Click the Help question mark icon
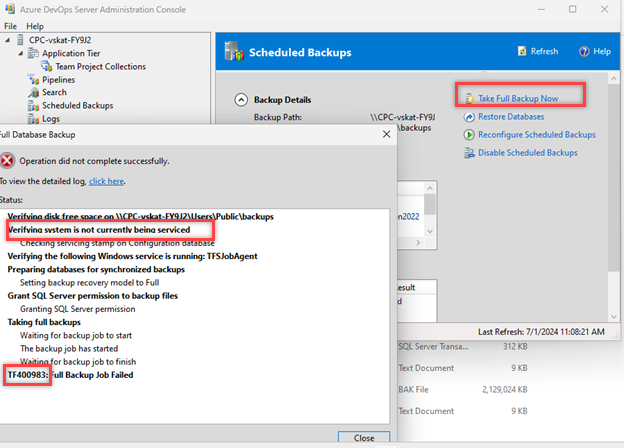624x448 pixels. click(x=583, y=51)
